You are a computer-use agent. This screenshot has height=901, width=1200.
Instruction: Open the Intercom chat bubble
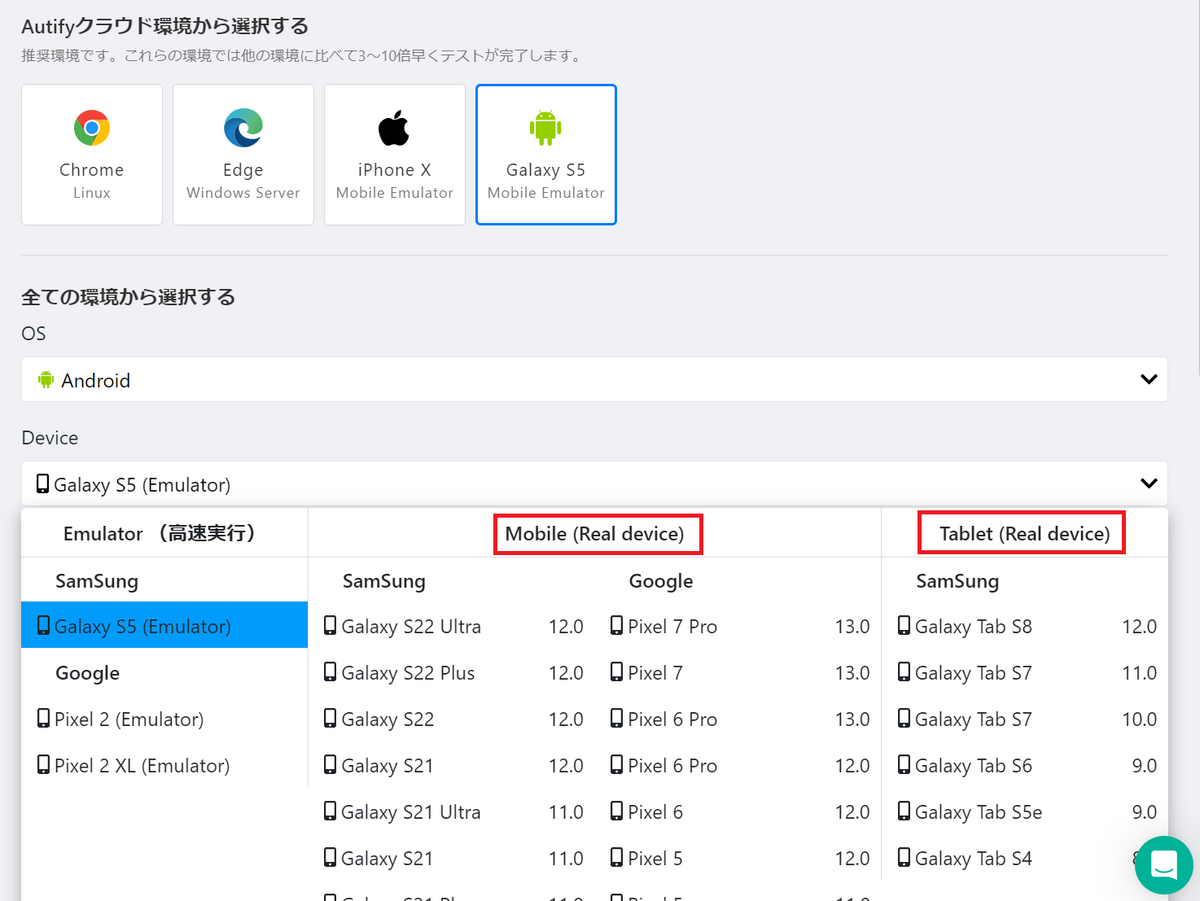point(1164,865)
